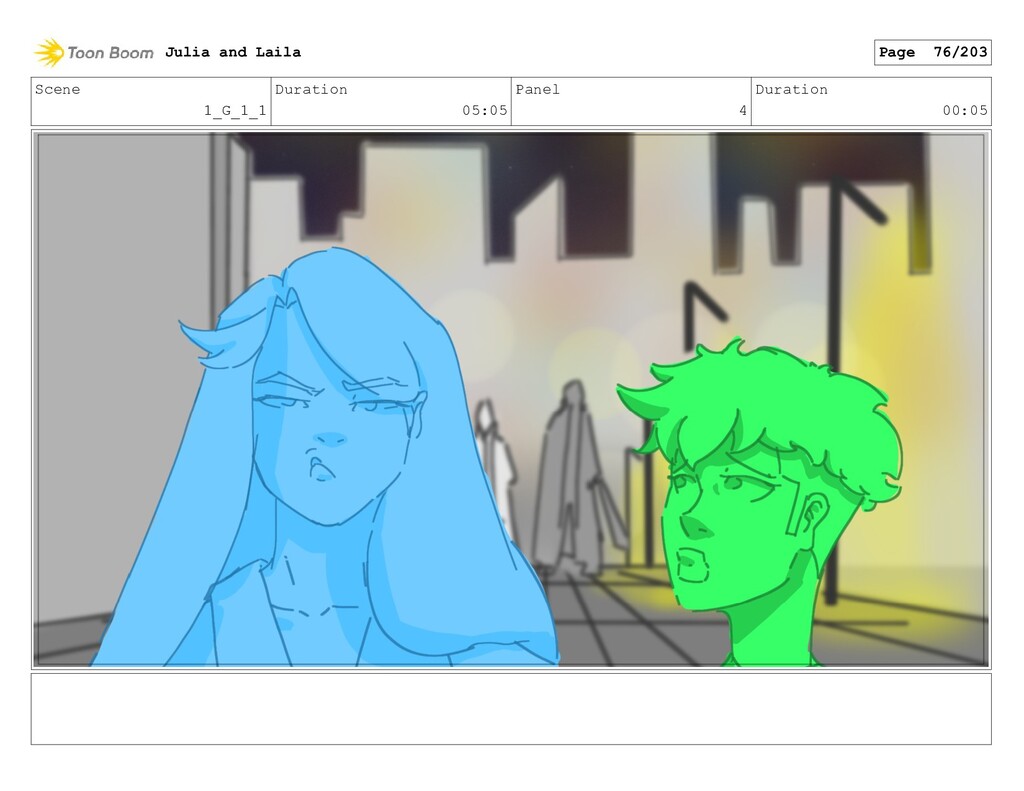
Task: Click the Toon Boom logo
Action: [x=93, y=52]
